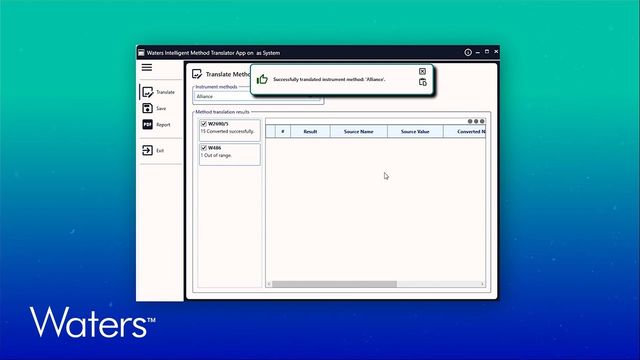The height and width of the screenshot is (360, 640).
Task: Click the horizontal scrollbar thumb in results table
Action: pyautogui.click(x=334, y=284)
